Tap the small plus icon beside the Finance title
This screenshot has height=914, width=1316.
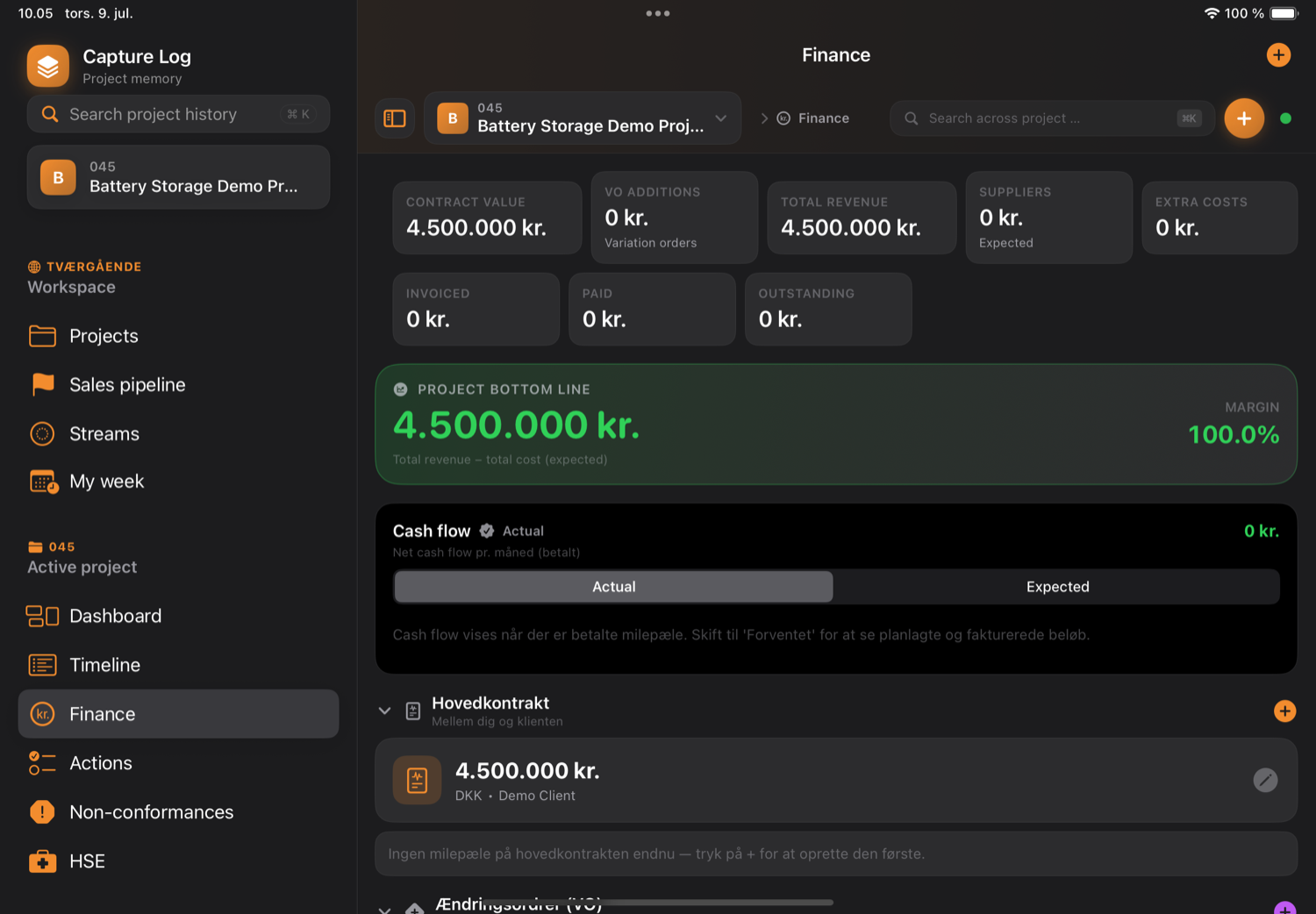coord(1278,55)
